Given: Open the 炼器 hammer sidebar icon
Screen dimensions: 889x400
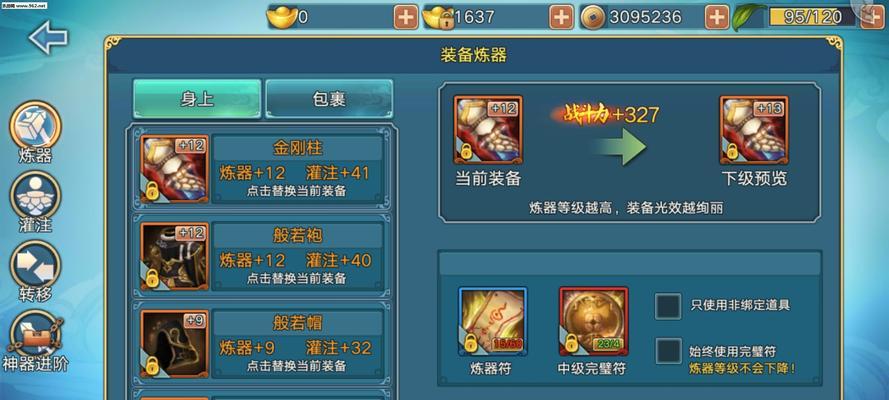Looking at the screenshot, I should pyautogui.click(x=35, y=126).
